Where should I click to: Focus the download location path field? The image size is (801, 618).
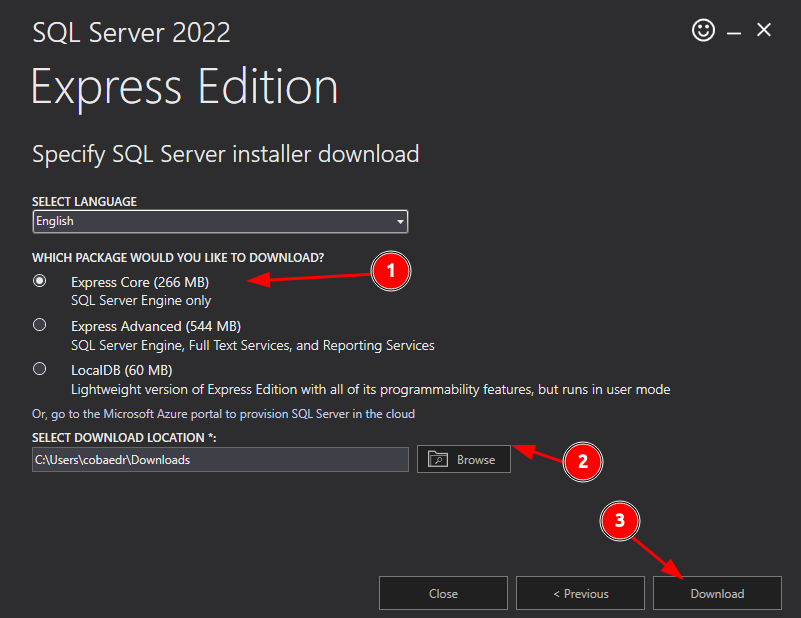[x=220, y=459]
